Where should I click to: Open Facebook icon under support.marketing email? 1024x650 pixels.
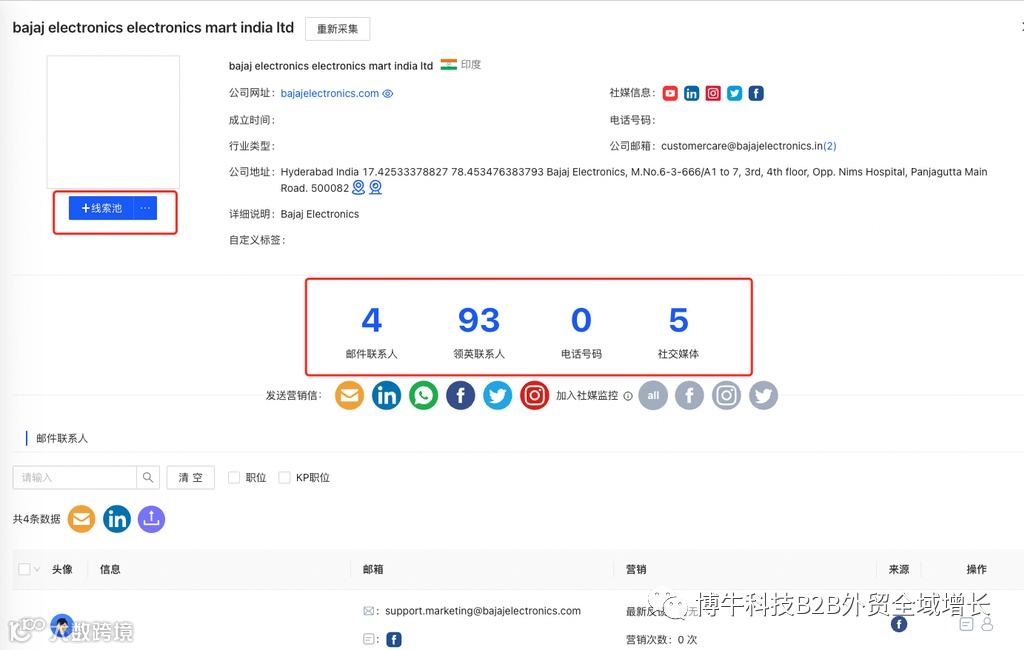394,640
